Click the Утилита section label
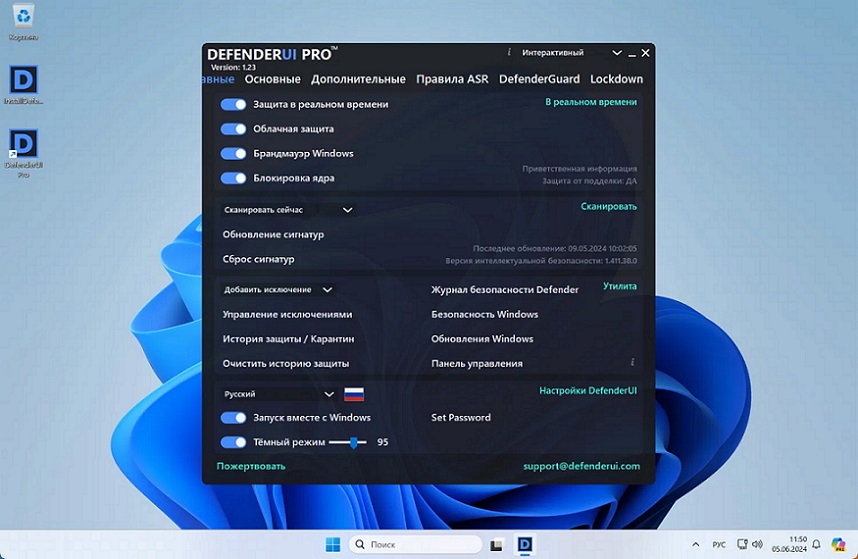 point(620,287)
